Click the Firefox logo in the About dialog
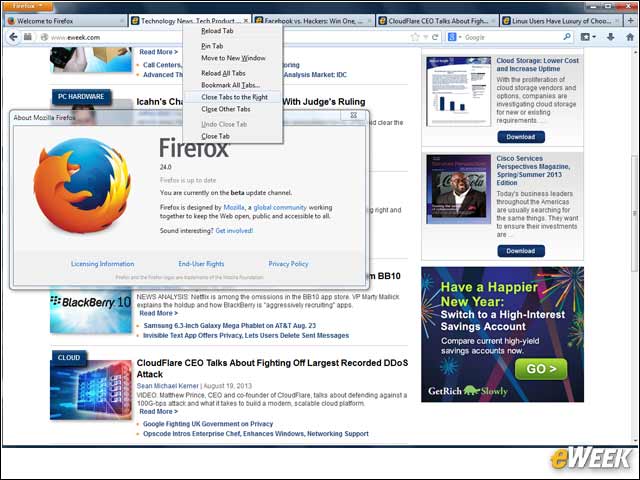 82,186
